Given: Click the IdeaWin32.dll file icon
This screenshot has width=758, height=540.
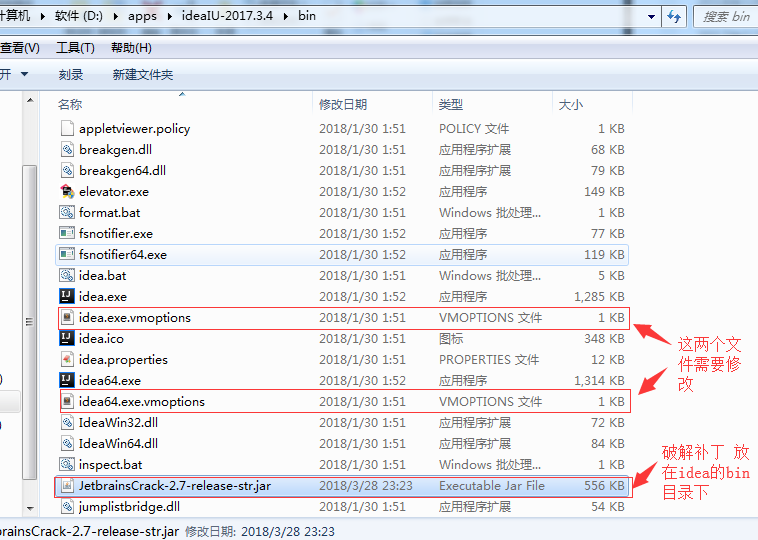Looking at the screenshot, I should coord(67,423).
